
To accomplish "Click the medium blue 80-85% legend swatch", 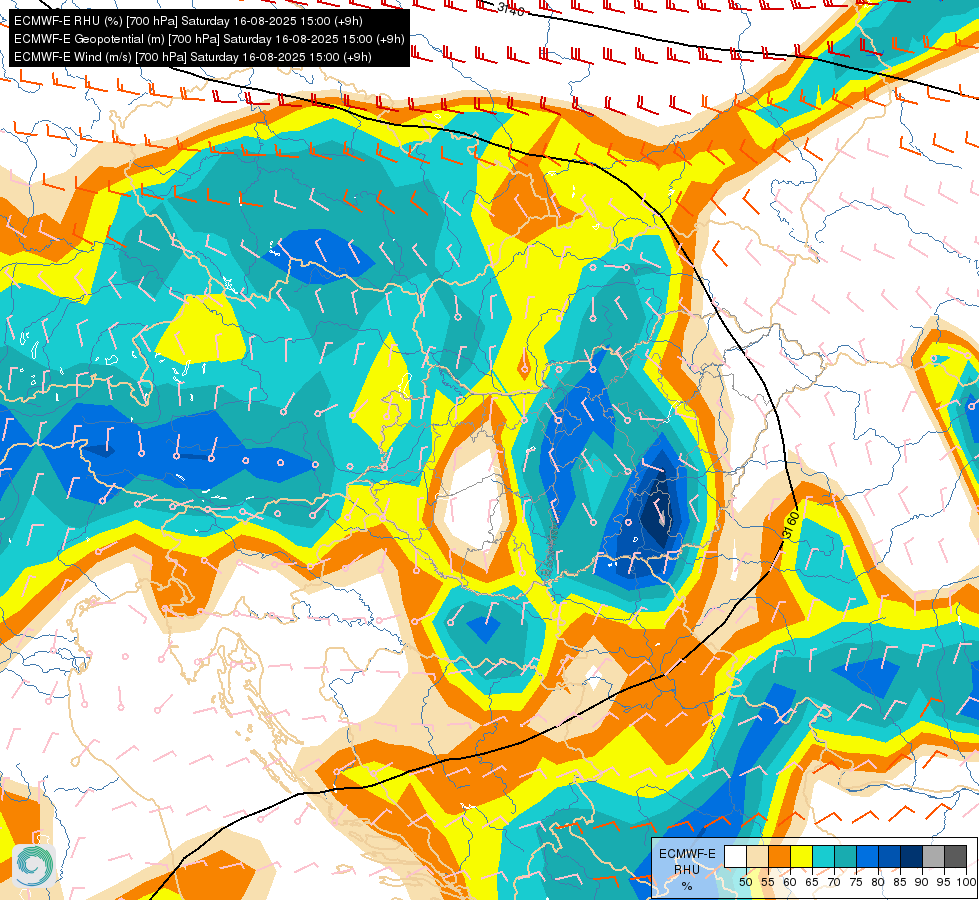I will point(890,856).
